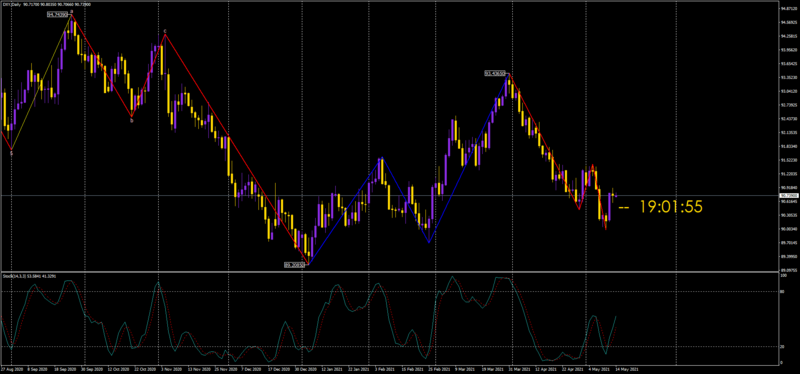Image resolution: width=800 pixels, height=374 pixels.
Task: Select the blue trendline rising to the 93.43 high
Action: pyautogui.click(x=468, y=158)
